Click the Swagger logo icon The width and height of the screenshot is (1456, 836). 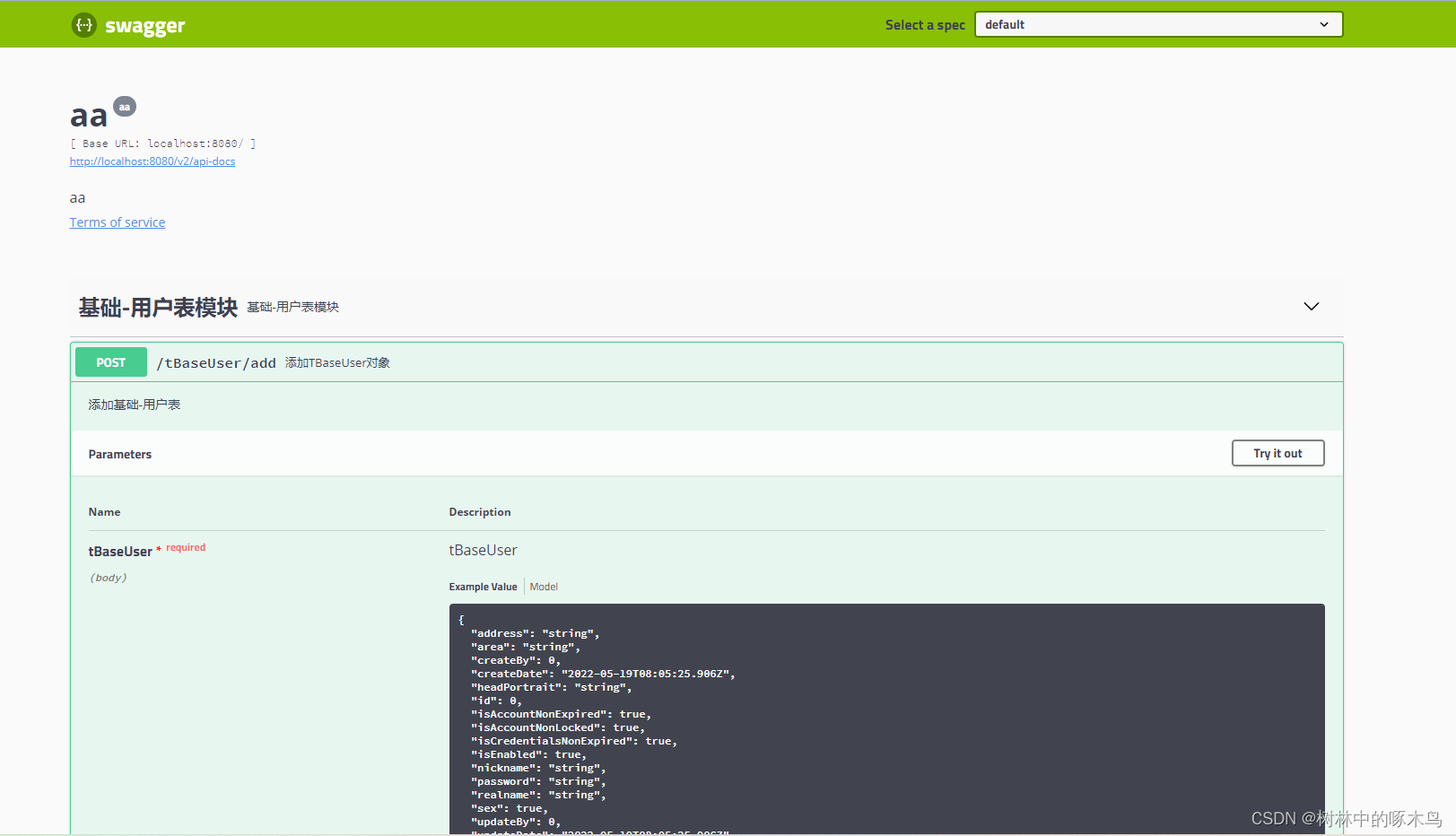[83, 25]
